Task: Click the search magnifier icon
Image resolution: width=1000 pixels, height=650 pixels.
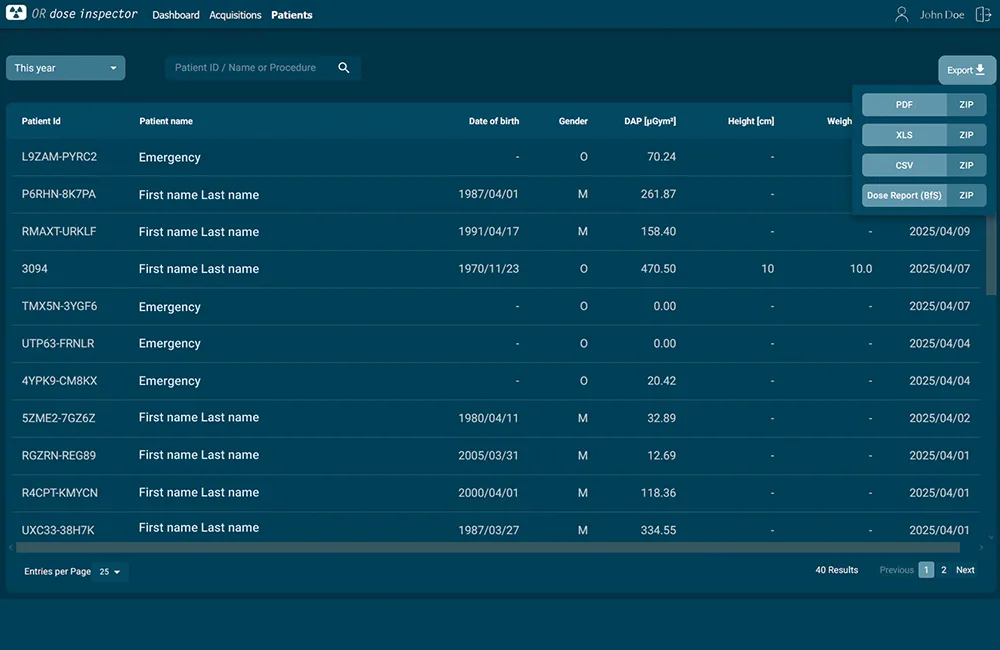Action: 344,68
